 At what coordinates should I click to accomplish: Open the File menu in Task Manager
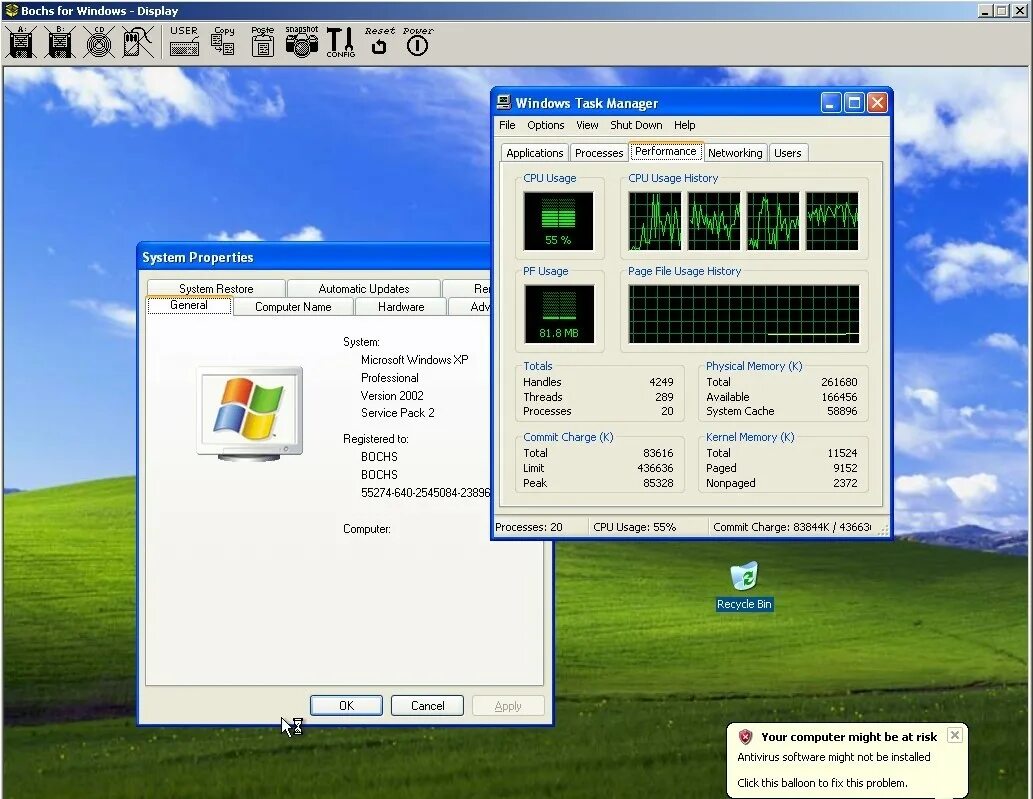click(x=507, y=125)
